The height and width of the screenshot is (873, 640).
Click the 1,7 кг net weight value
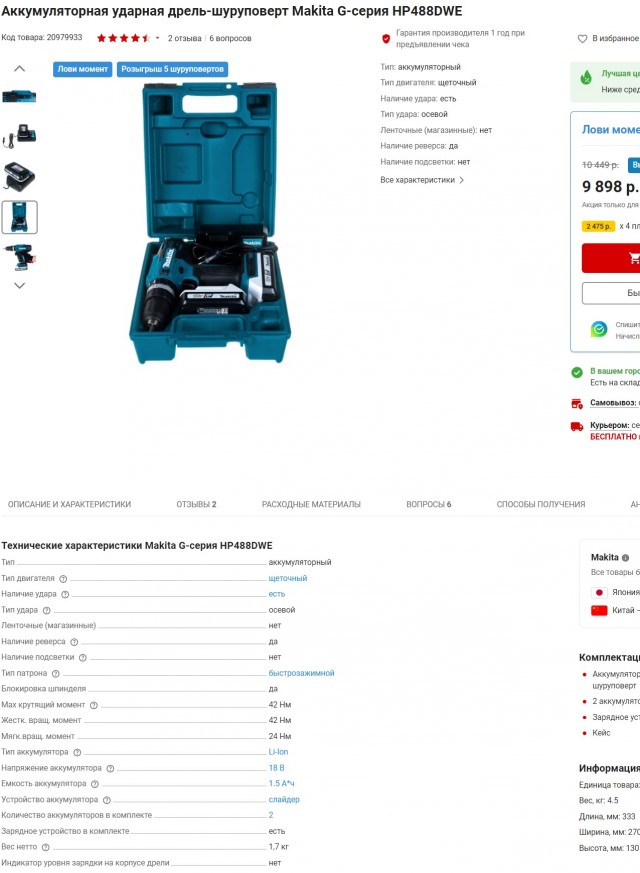pos(278,847)
